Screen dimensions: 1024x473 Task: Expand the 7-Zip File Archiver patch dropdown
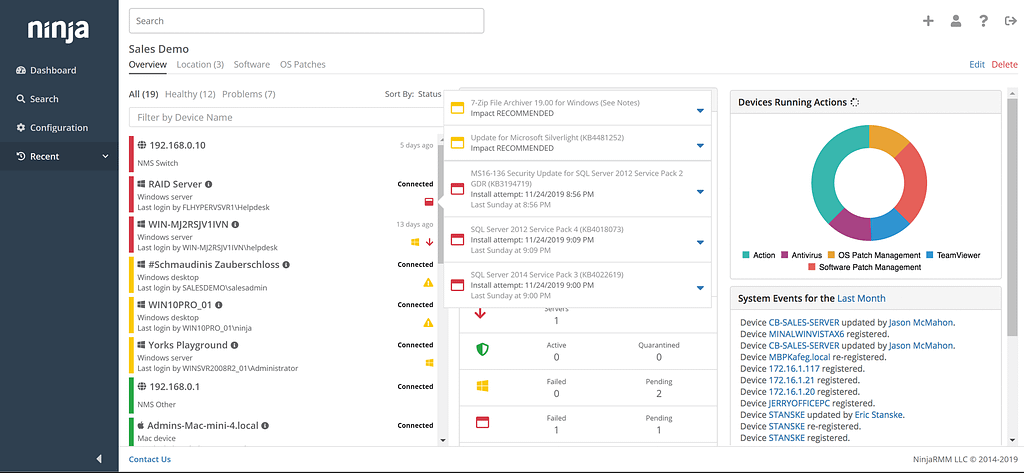700,111
